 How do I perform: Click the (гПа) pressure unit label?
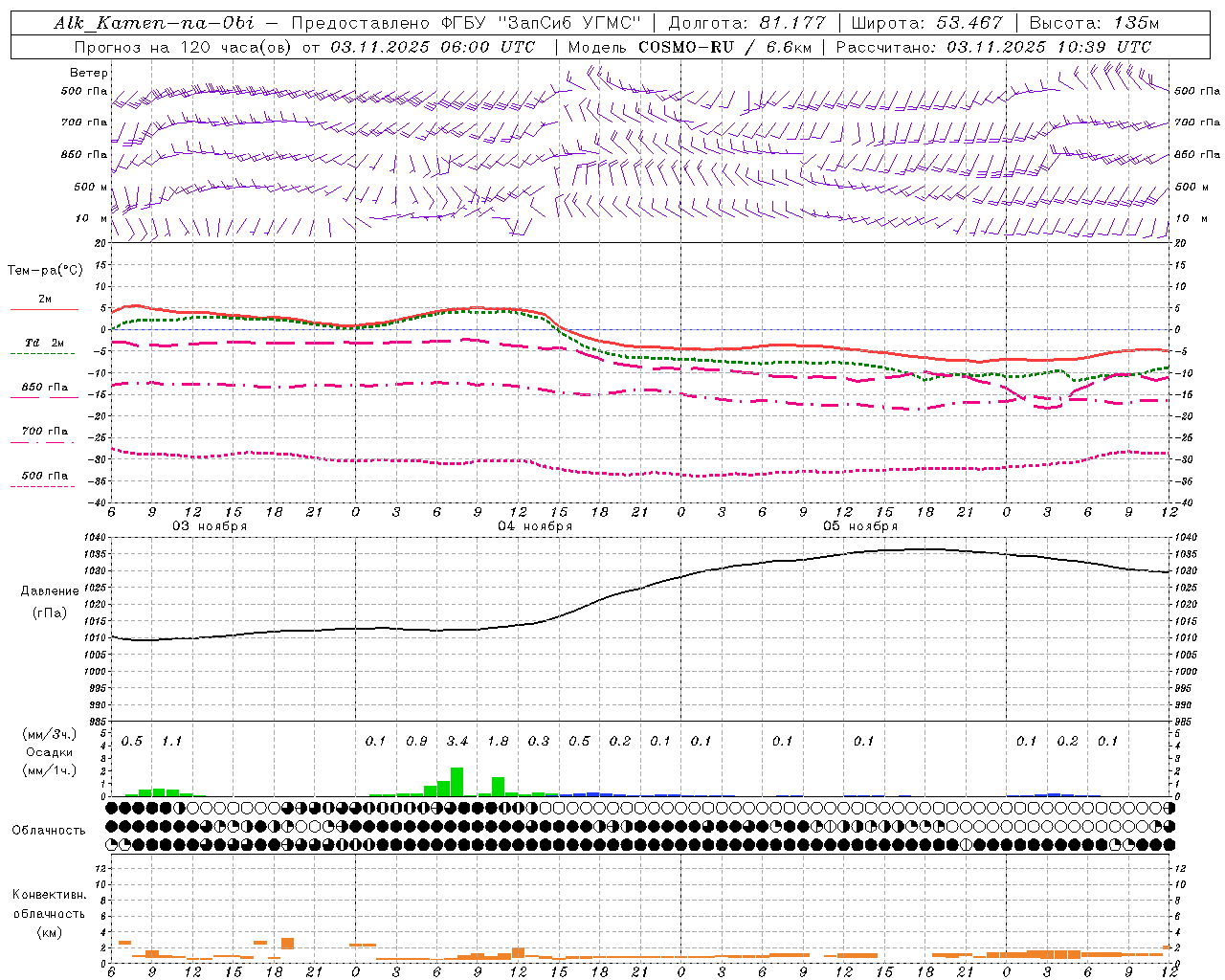tap(50, 613)
